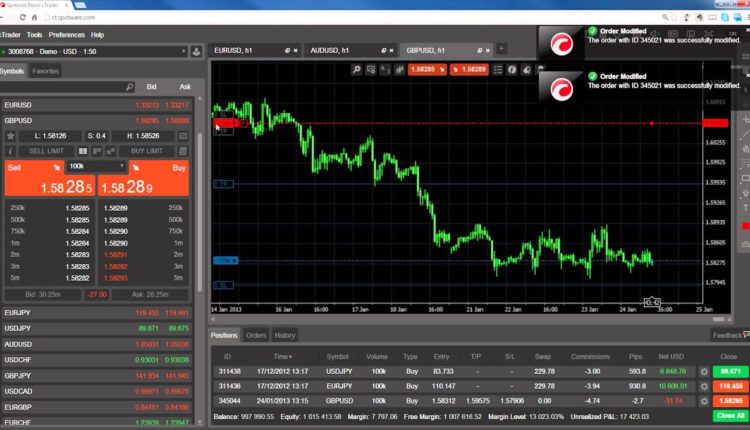
Task: Open settings gear for GBPUSD position
Action: (704, 401)
